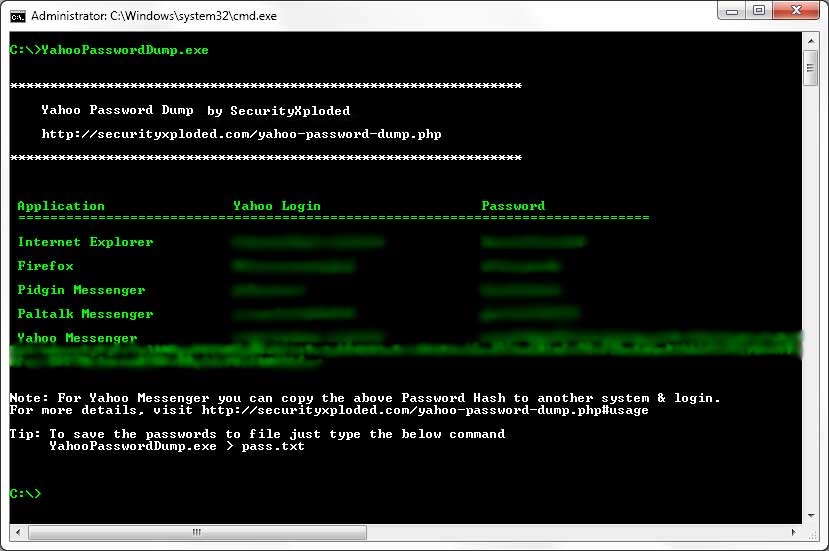Click the horizontal scrollbar right arrow
Viewport: 829px width, 551px height.
[x=794, y=532]
